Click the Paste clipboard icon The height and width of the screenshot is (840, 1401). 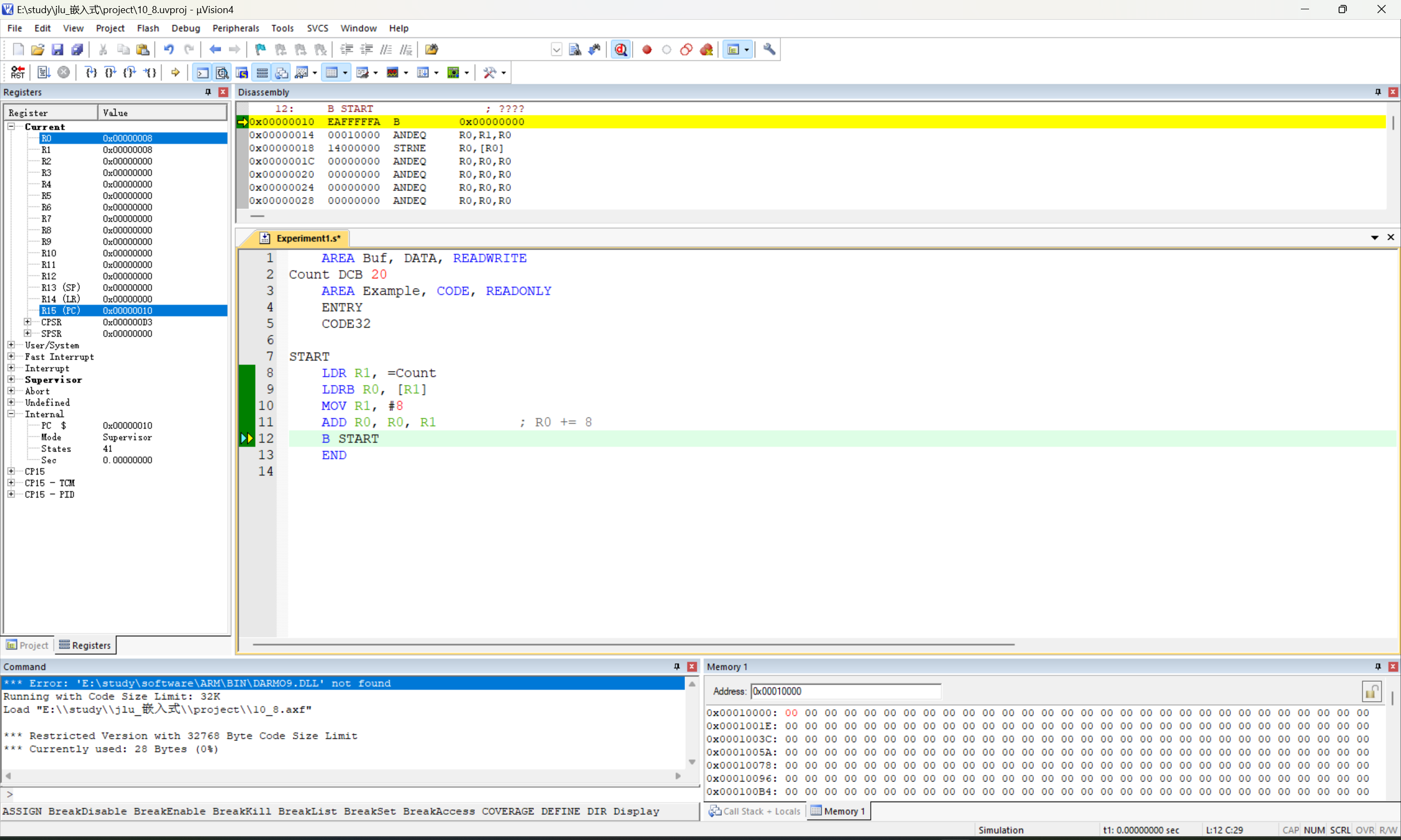(x=143, y=50)
